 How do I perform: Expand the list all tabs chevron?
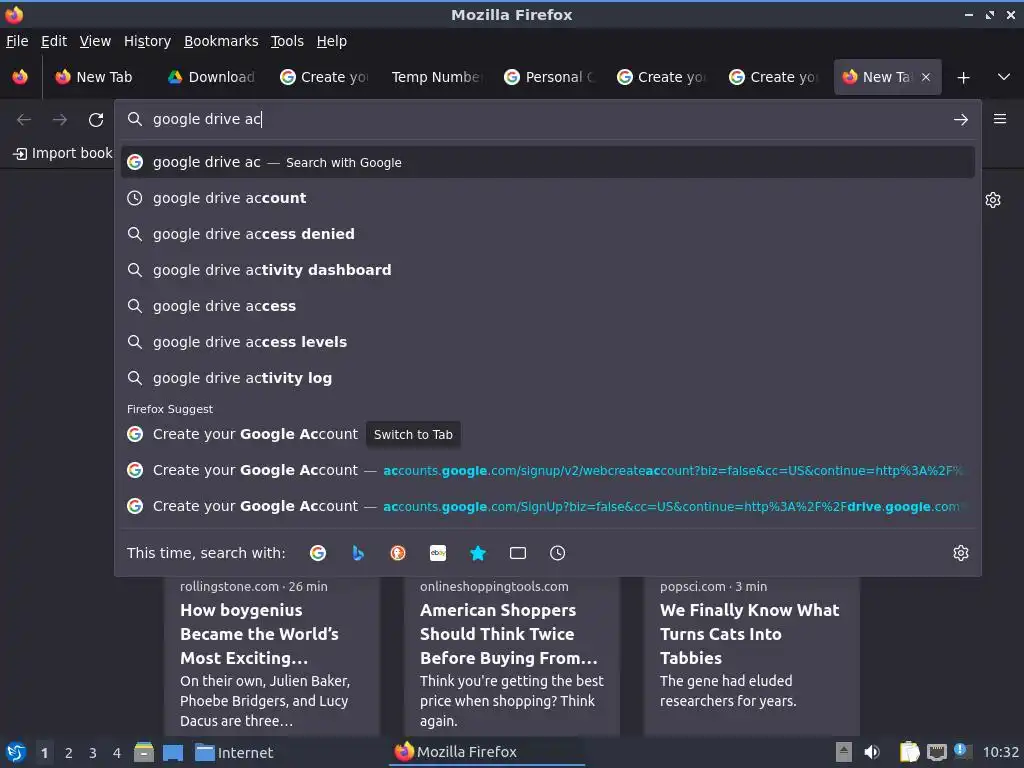pyautogui.click(x=1004, y=77)
